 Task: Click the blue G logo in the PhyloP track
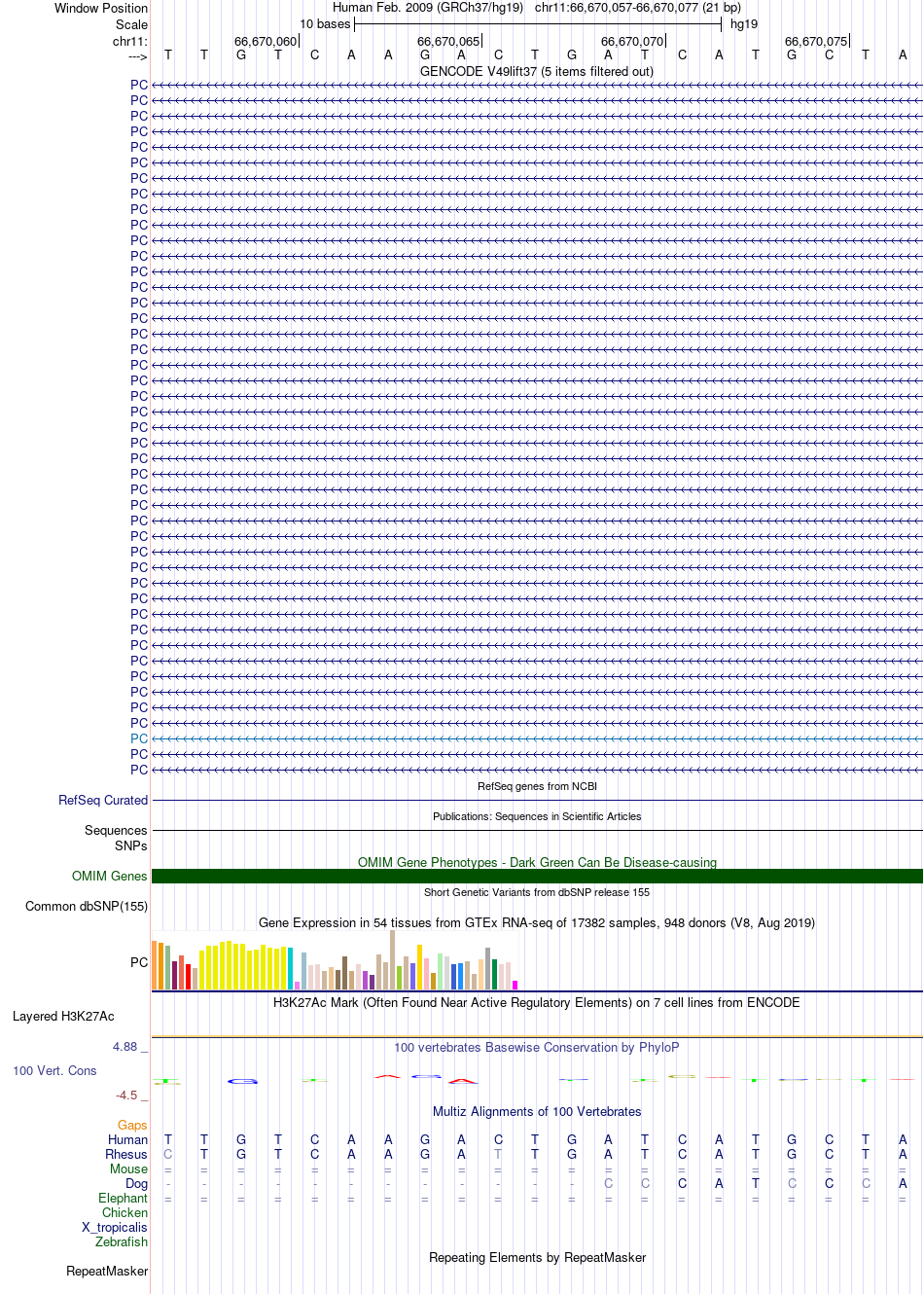click(x=242, y=1081)
